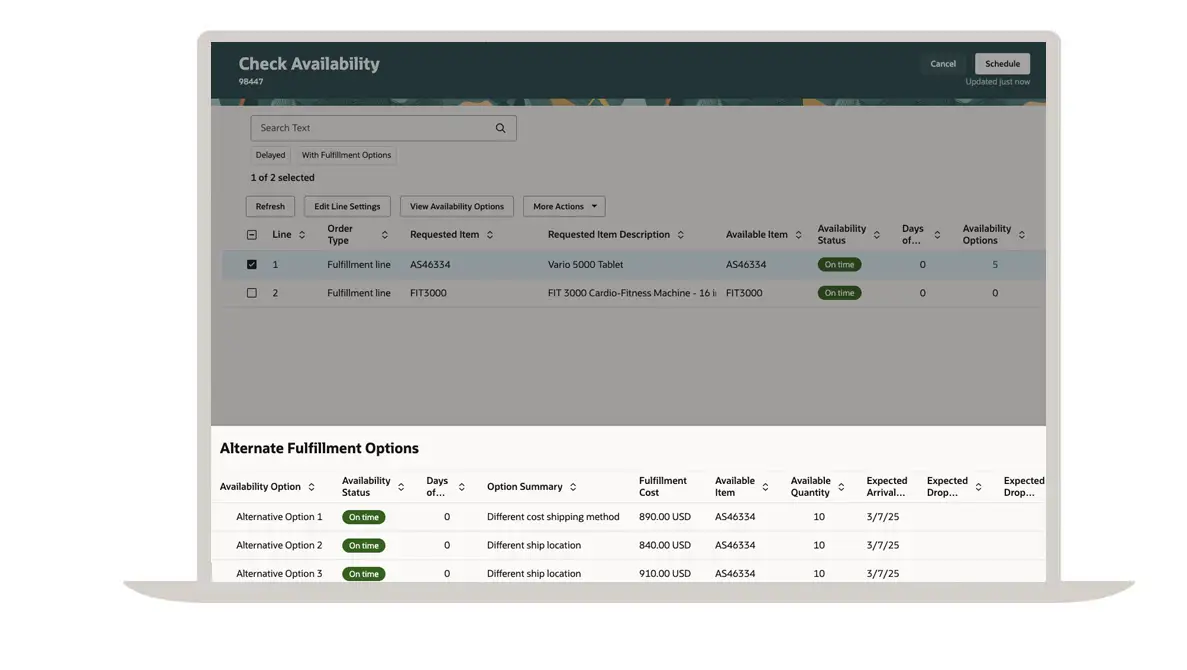Screen dimensions: 1187x670
Task: Sort by Requested Item Description column
Action: pyautogui.click(x=681, y=235)
